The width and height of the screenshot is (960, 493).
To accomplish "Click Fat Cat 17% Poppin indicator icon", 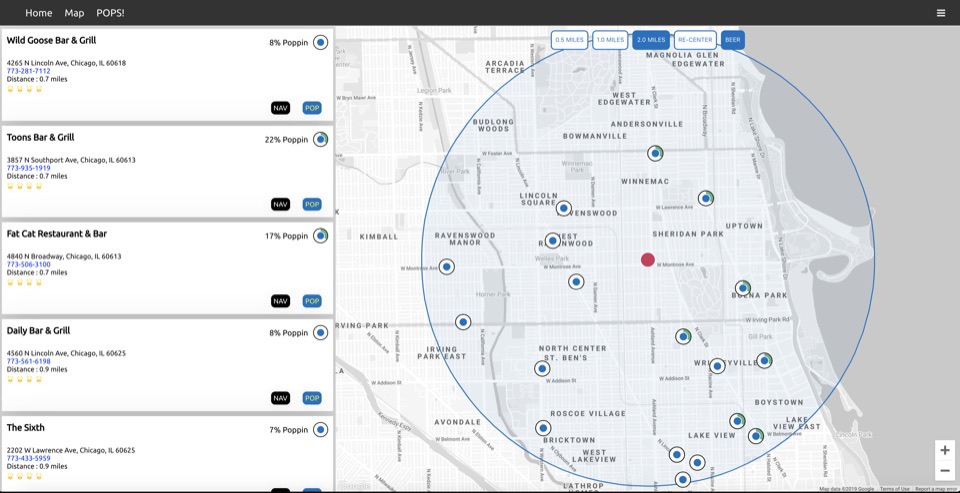I will pyautogui.click(x=320, y=235).
